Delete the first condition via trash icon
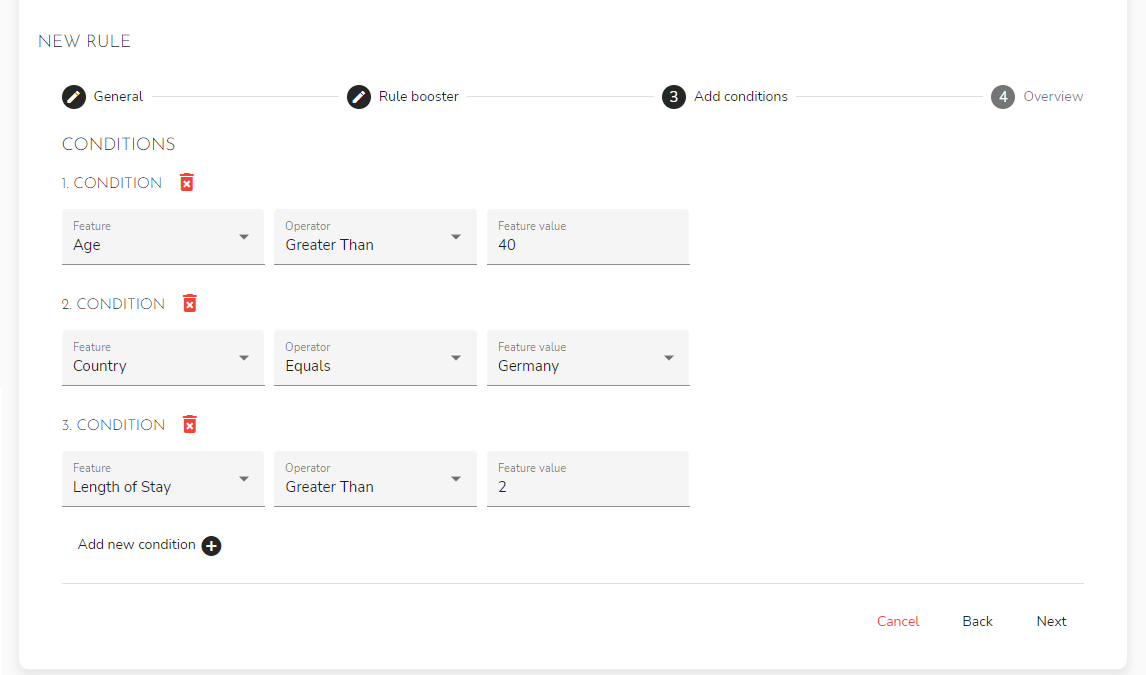The width and height of the screenshot is (1146, 675). click(x=187, y=182)
